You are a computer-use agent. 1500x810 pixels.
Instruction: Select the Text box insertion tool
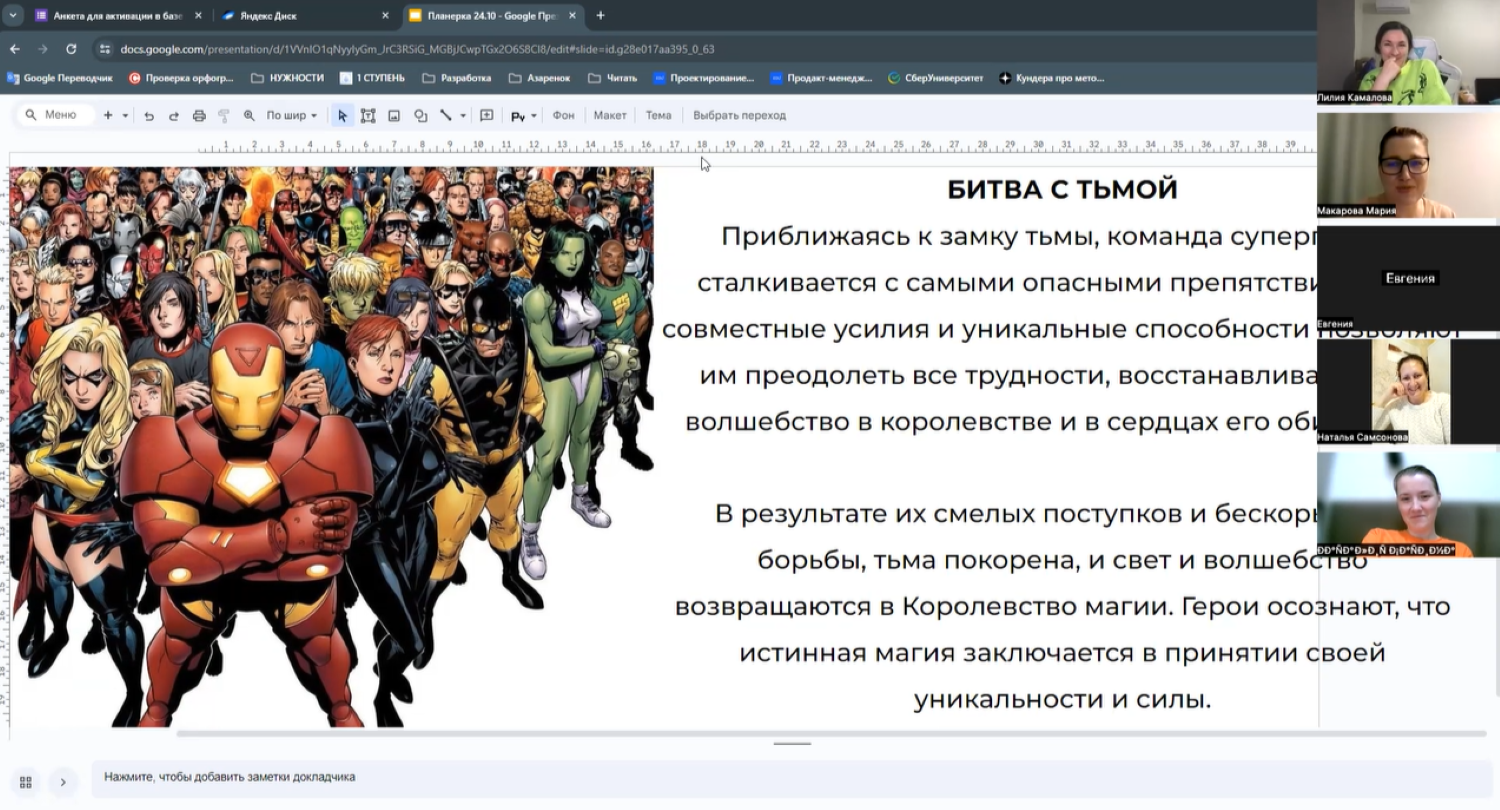[x=368, y=115]
